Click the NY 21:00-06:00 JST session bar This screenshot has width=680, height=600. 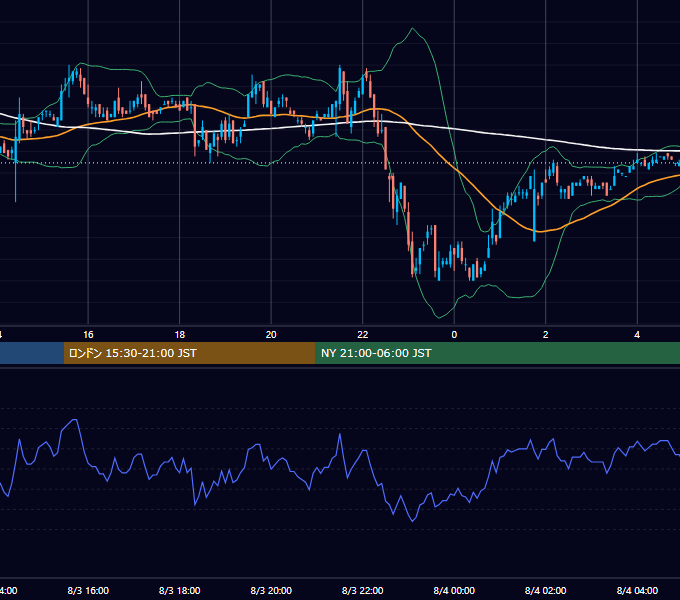coord(497,353)
